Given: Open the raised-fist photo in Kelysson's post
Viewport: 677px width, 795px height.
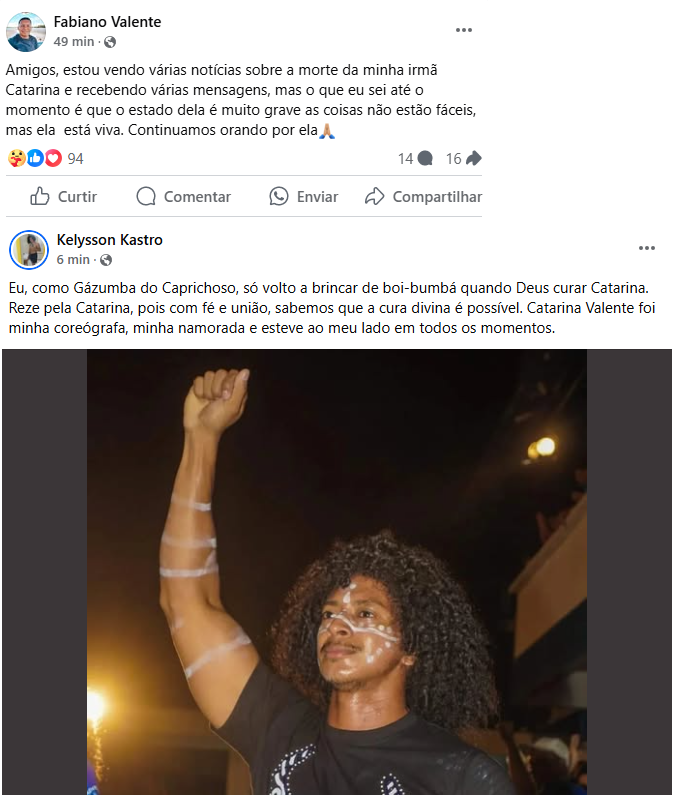Looking at the screenshot, I should coord(337,572).
